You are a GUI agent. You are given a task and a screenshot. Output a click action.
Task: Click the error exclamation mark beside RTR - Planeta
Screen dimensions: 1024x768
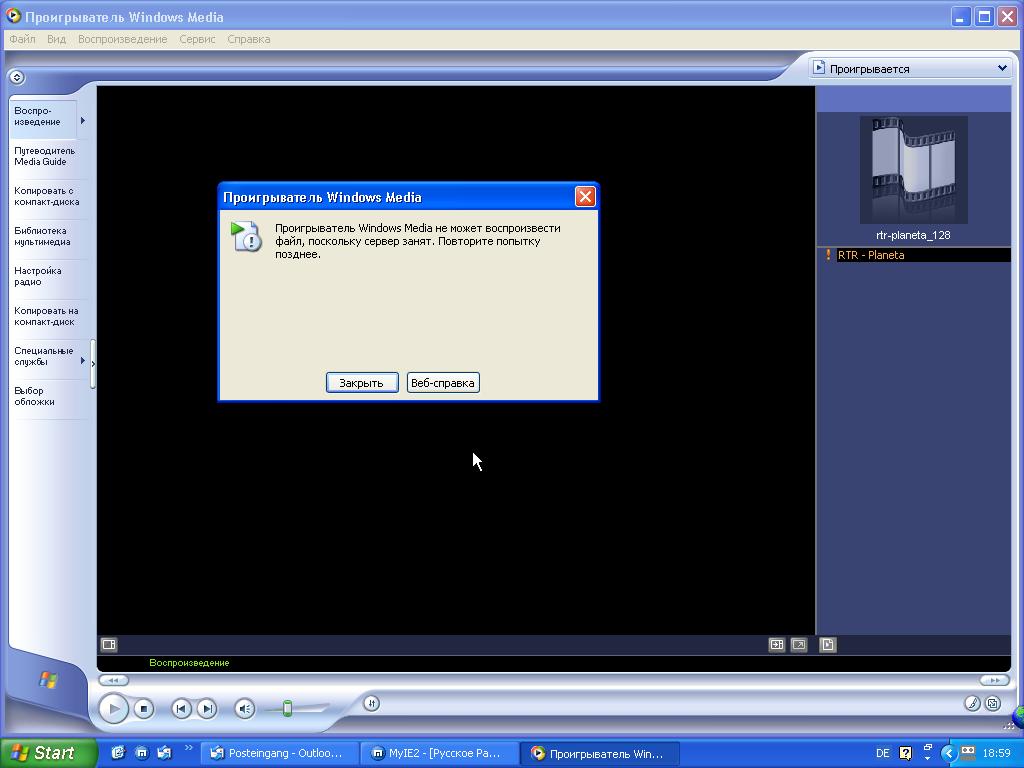click(x=828, y=255)
